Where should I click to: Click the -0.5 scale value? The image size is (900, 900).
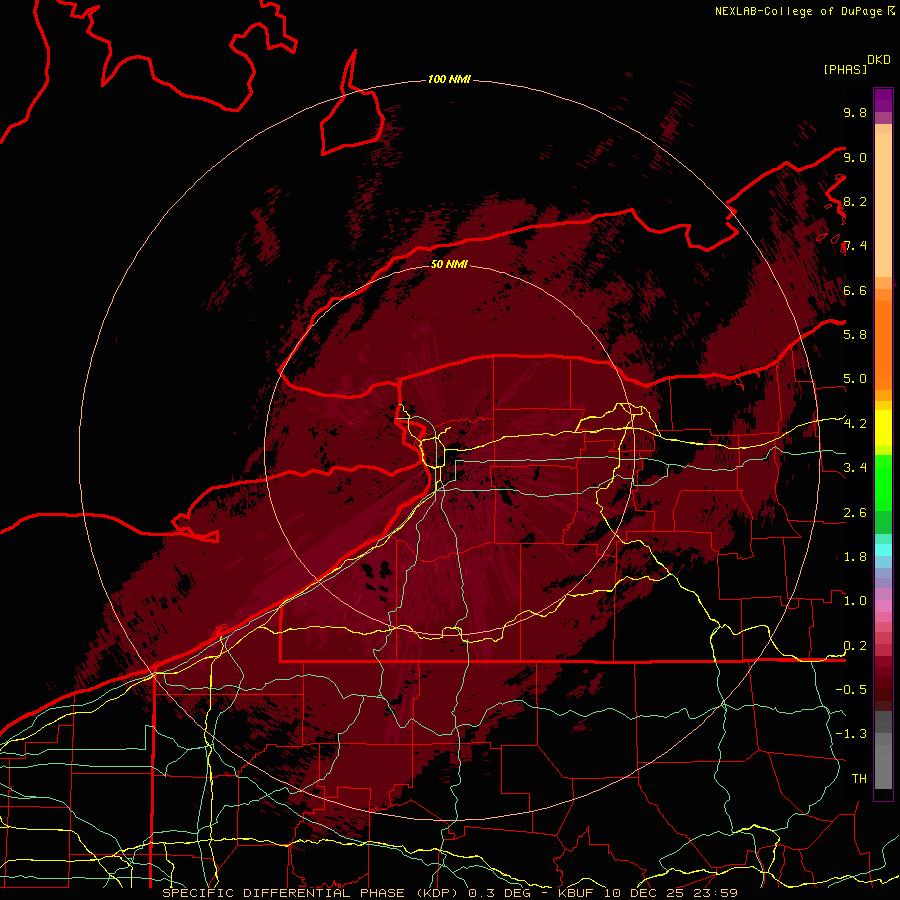coord(851,690)
